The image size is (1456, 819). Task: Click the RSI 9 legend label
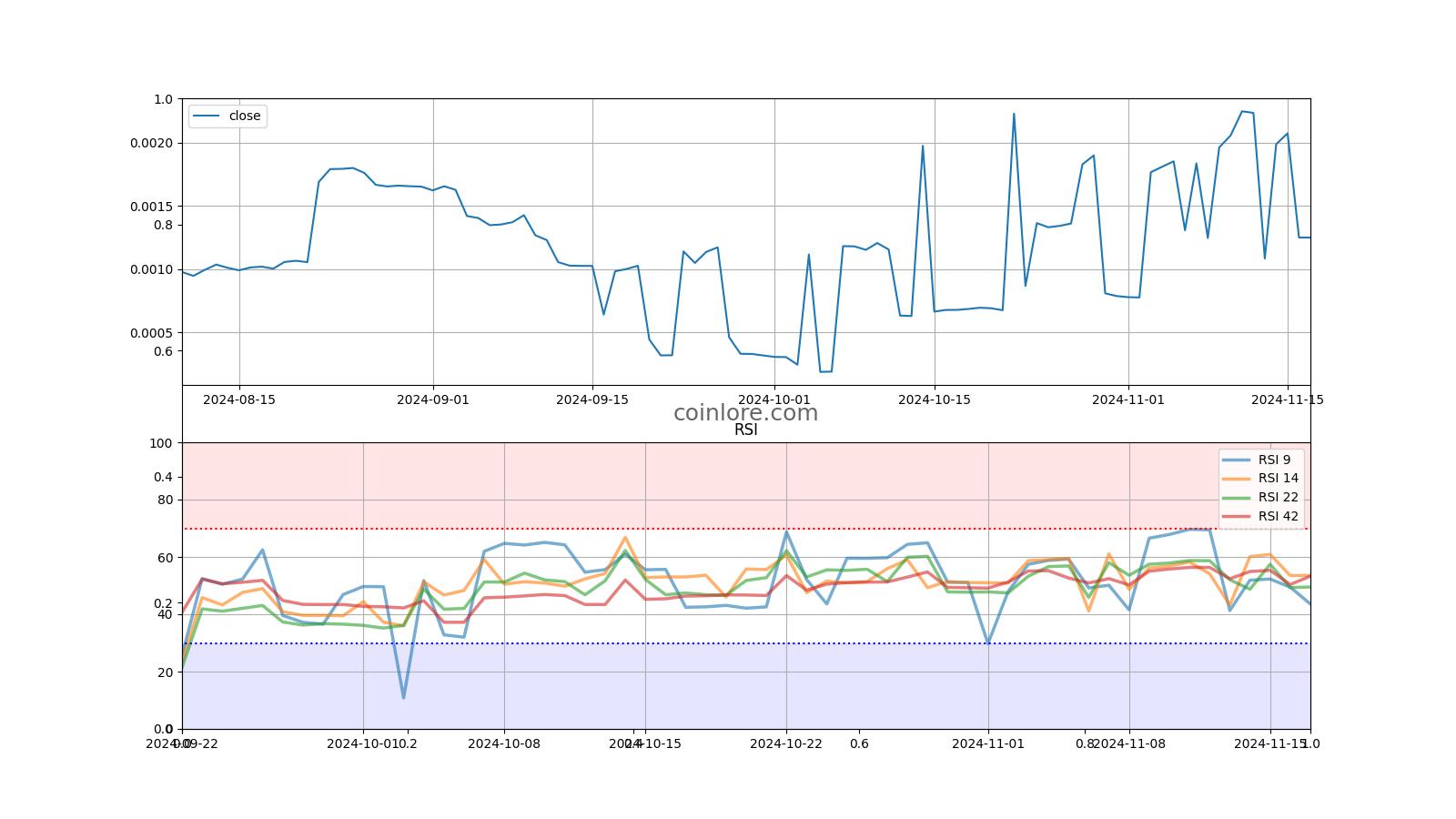tap(1274, 460)
